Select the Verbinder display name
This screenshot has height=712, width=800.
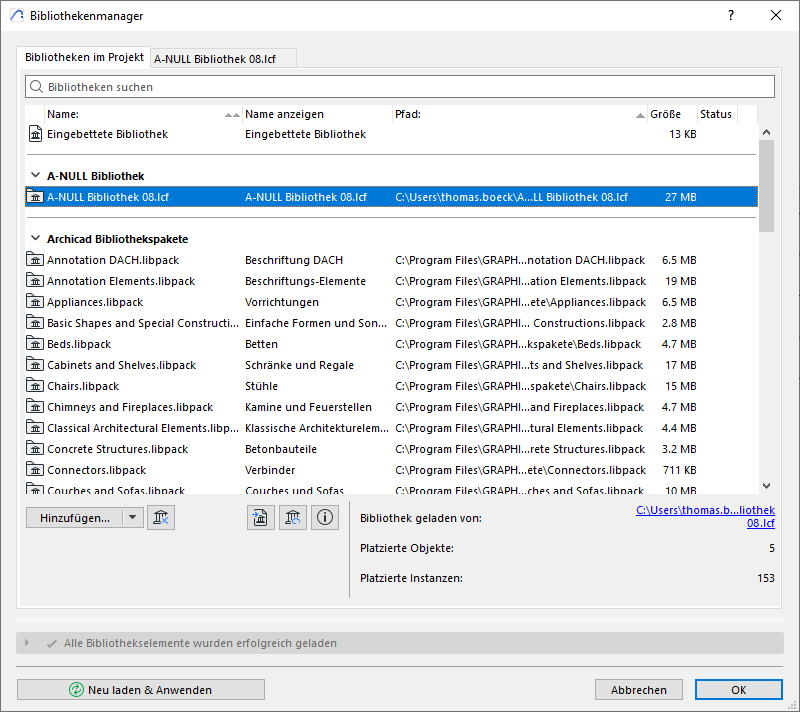270,470
